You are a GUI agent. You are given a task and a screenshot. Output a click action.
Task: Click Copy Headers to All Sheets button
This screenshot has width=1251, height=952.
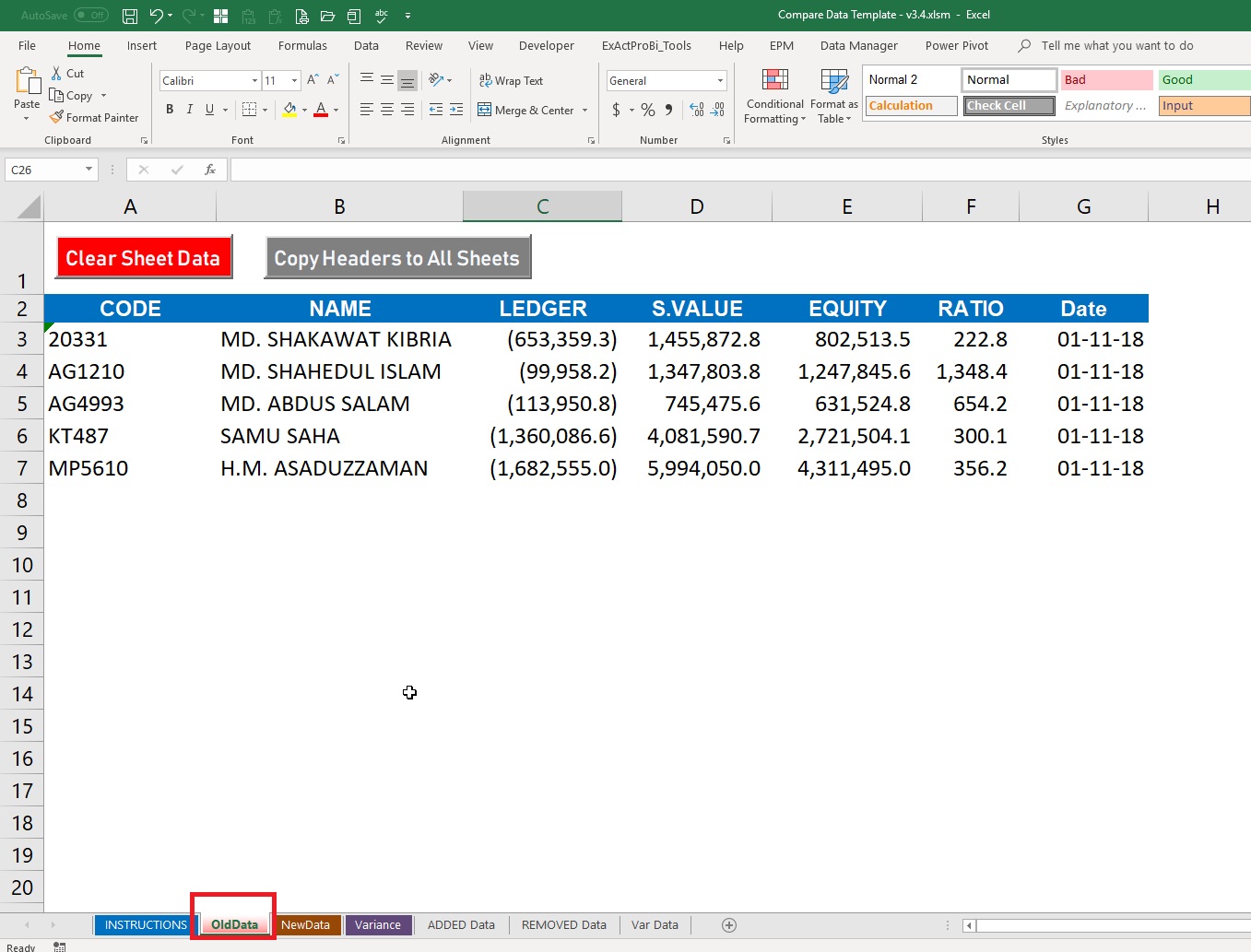tap(397, 258)
